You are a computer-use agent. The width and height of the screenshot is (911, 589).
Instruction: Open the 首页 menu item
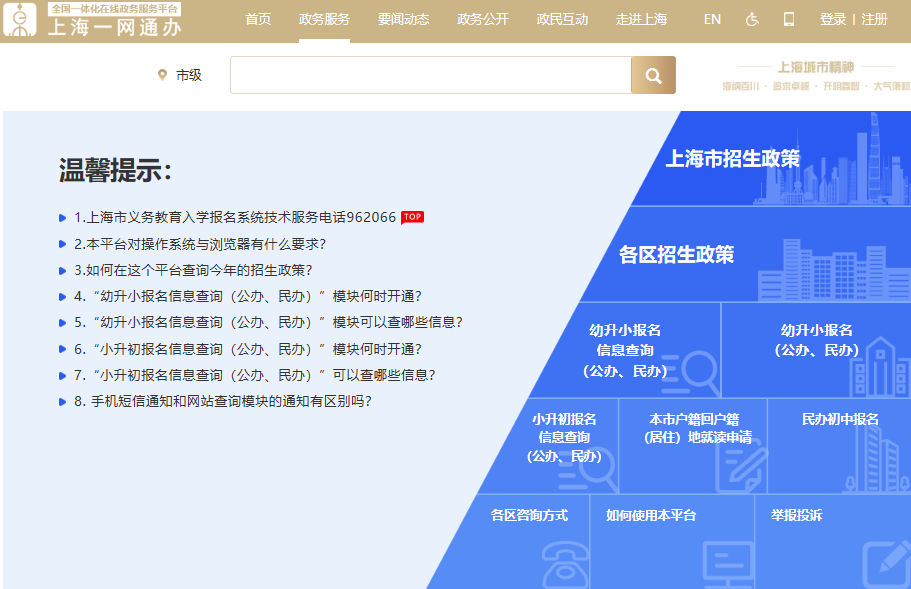[258, 19]
